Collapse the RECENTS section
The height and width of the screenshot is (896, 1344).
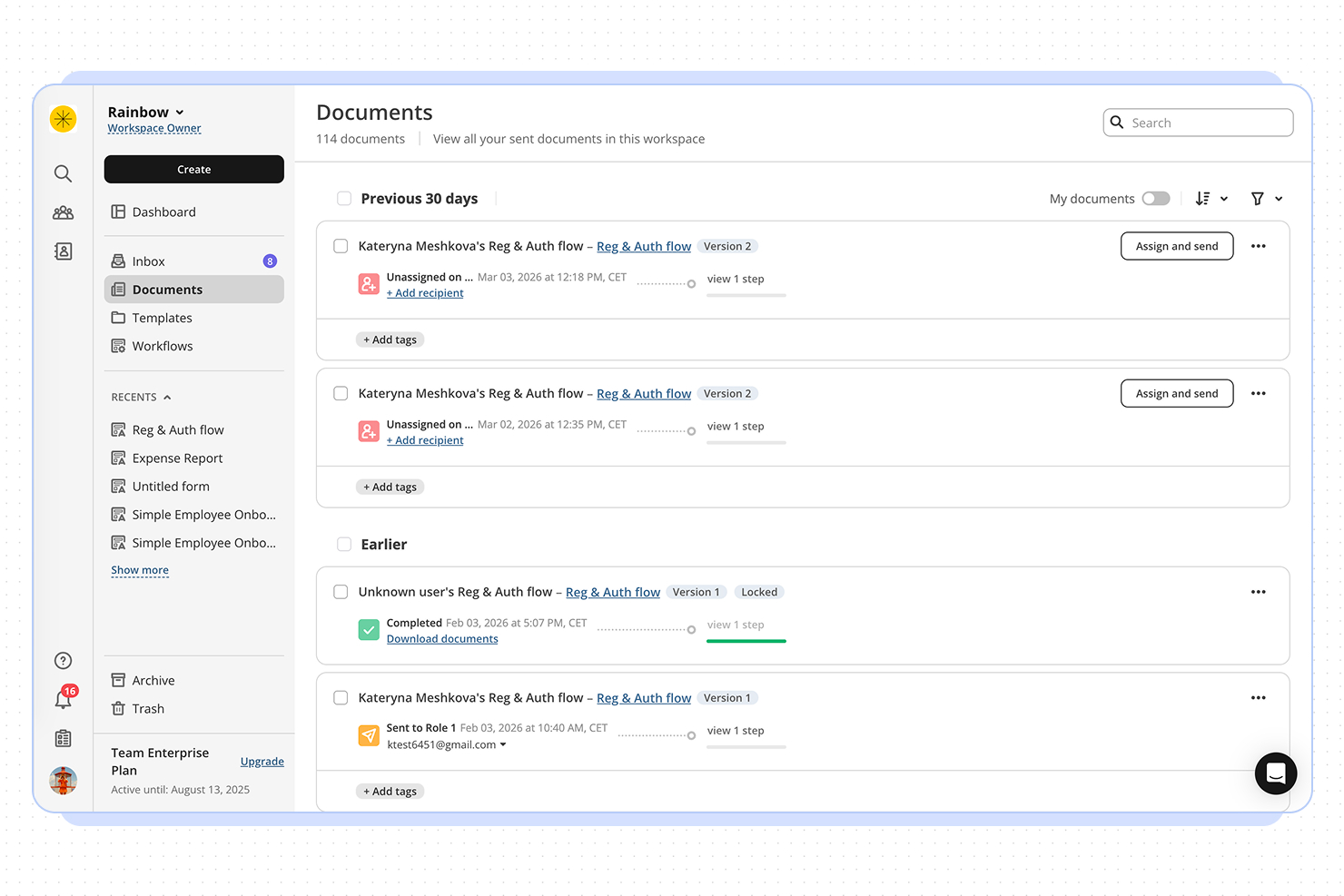point(167,397)
